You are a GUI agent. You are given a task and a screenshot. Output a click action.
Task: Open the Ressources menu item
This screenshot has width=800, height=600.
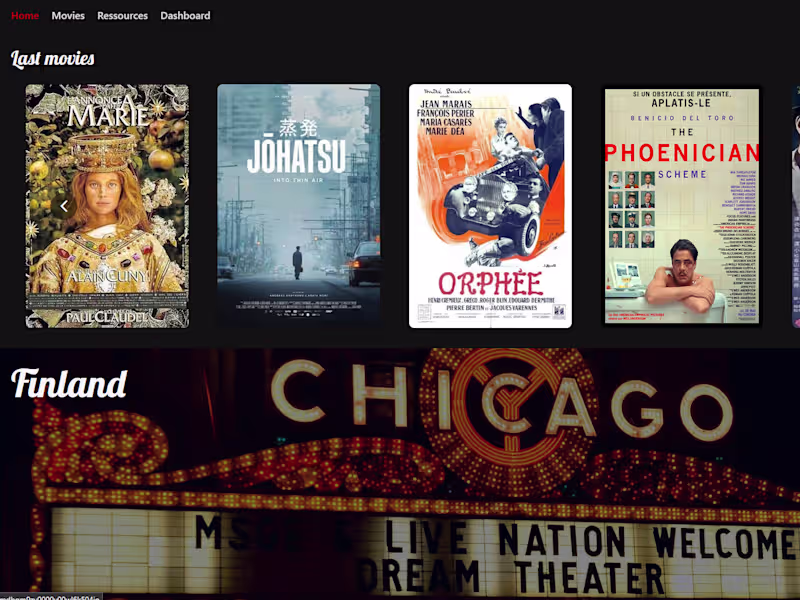tap(122, 16)
